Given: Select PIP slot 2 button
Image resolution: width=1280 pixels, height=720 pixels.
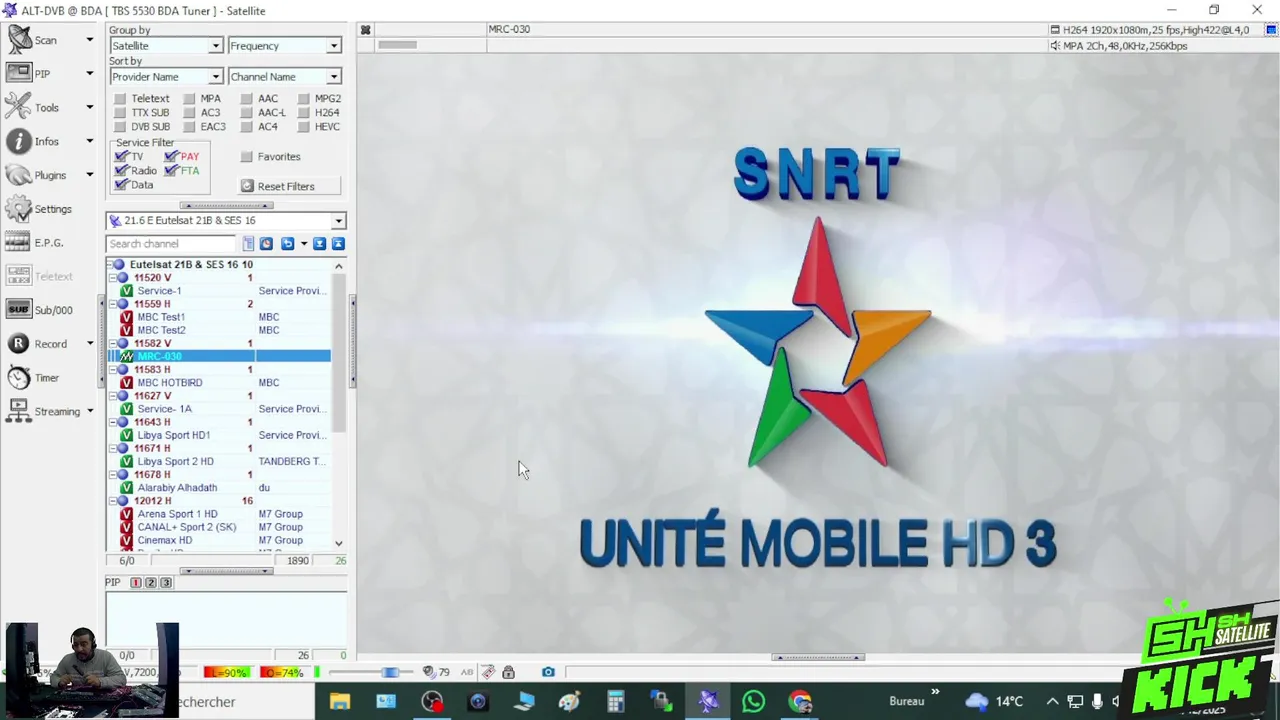Looking at the screenshot, I should click(151, 583).
